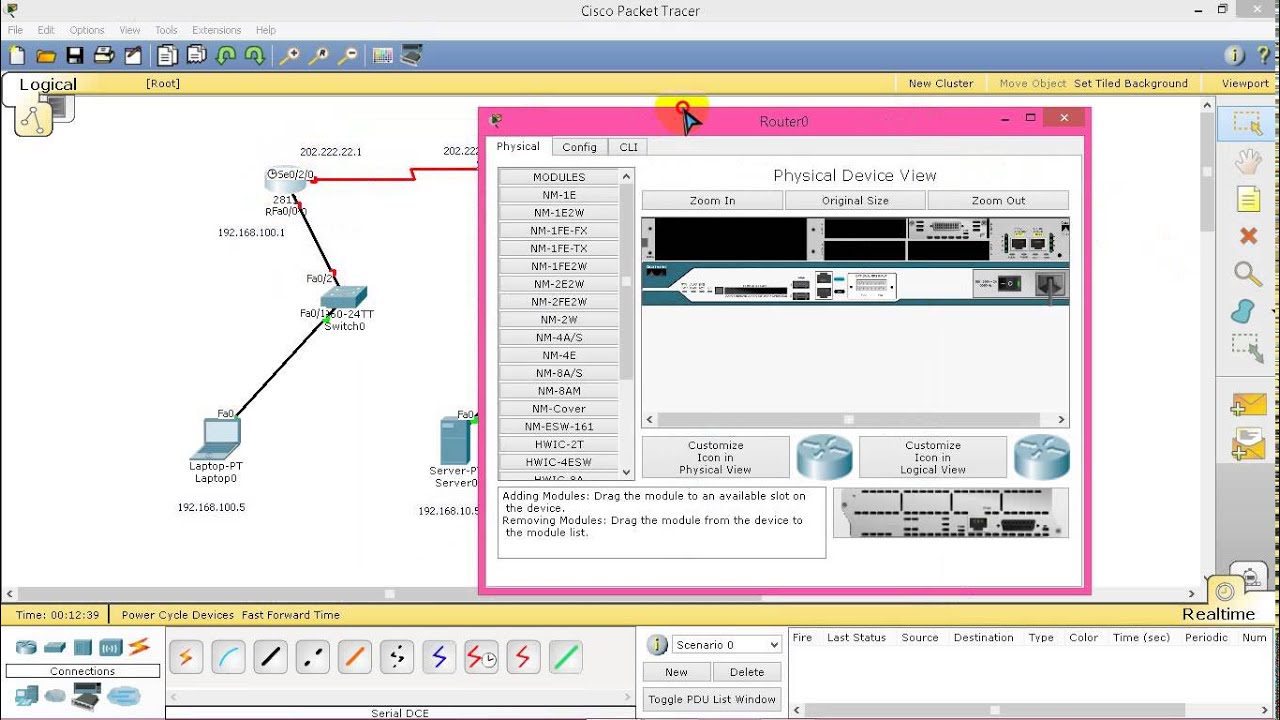
Task: Choose the orange Fiber cable
Action: 355,657
